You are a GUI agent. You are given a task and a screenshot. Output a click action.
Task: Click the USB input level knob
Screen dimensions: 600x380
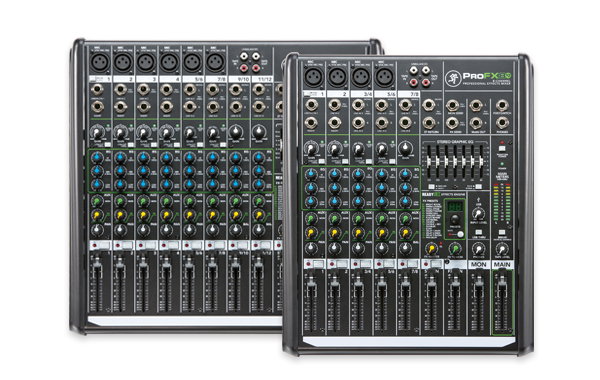478,214
